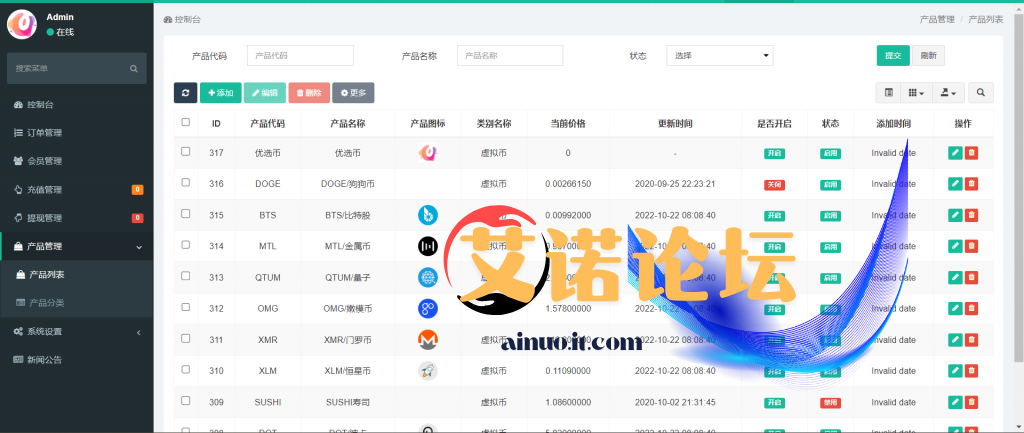Image resolution: width=1024 pixels, height=433 pixels.
Task: Select 产品分类 submenu item
Action: point(76,303)
